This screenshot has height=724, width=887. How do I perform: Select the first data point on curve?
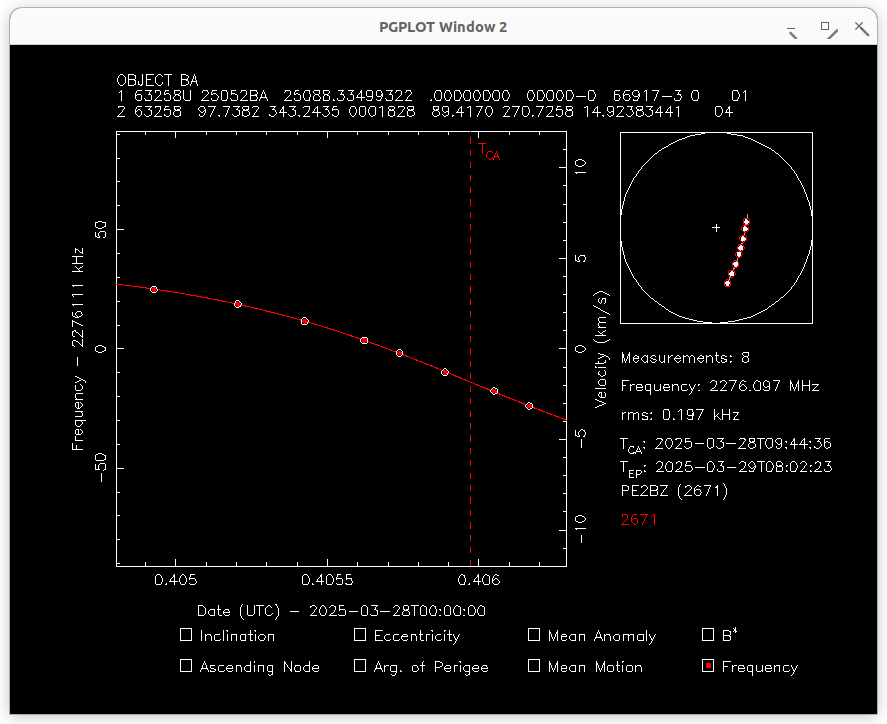153,289
